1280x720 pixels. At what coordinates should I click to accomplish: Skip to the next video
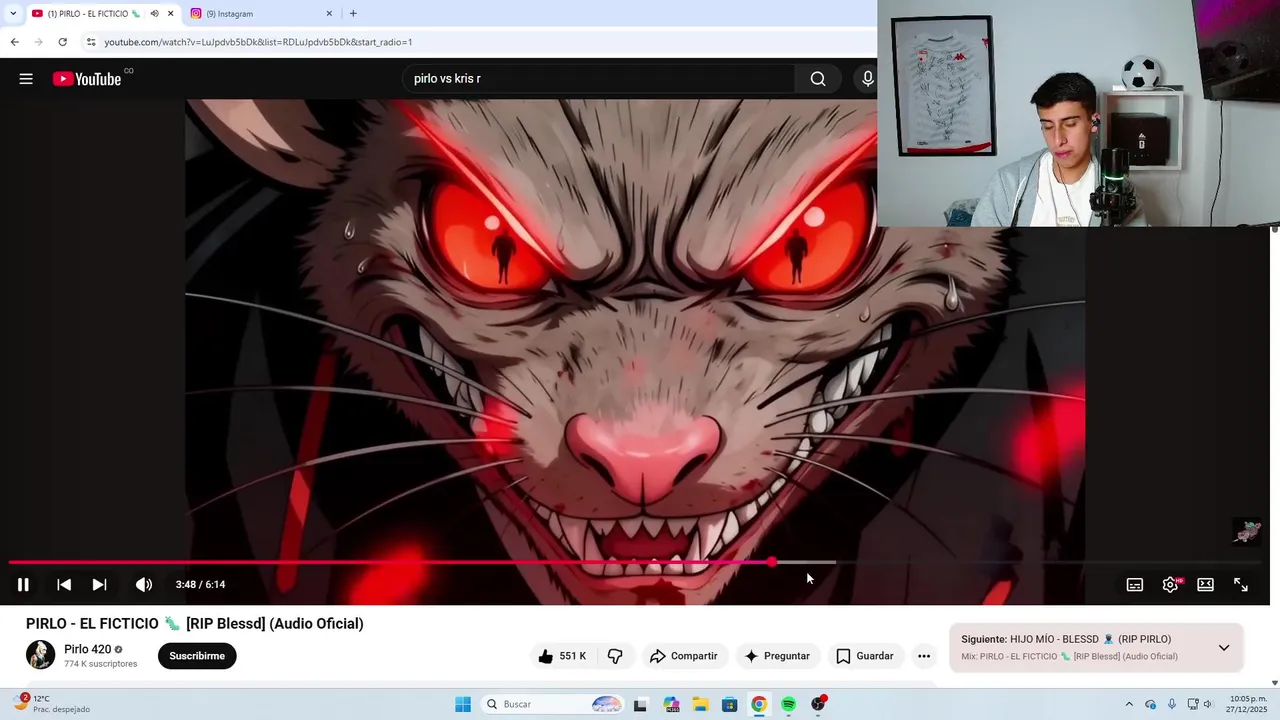100,585
